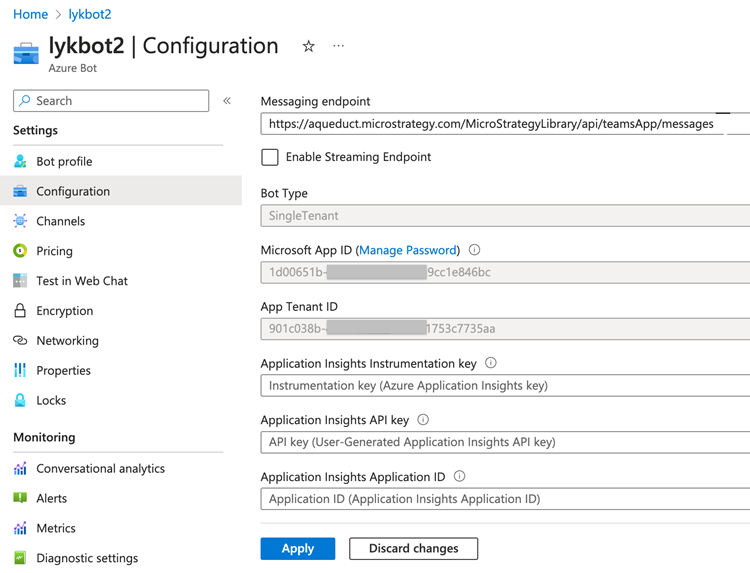
Task: Click the Networking icon in sidebar
Action: pyautogui.click(x=20, y=341)
